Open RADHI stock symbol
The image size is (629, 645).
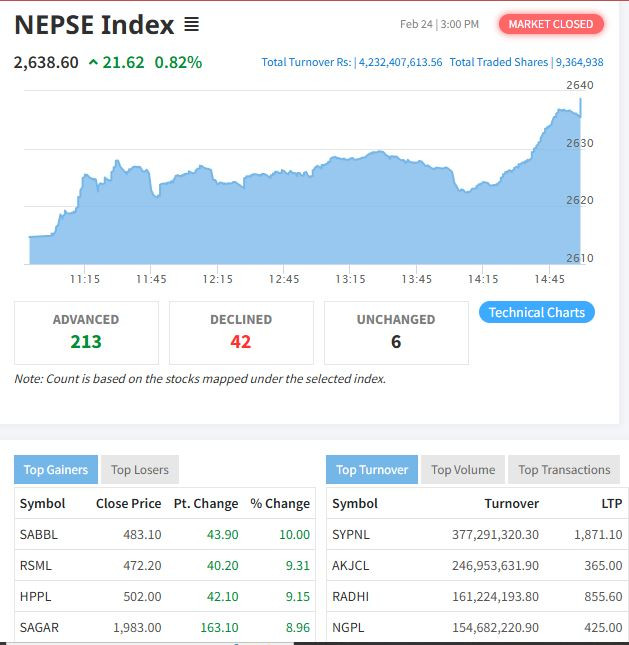click(350, 596)
